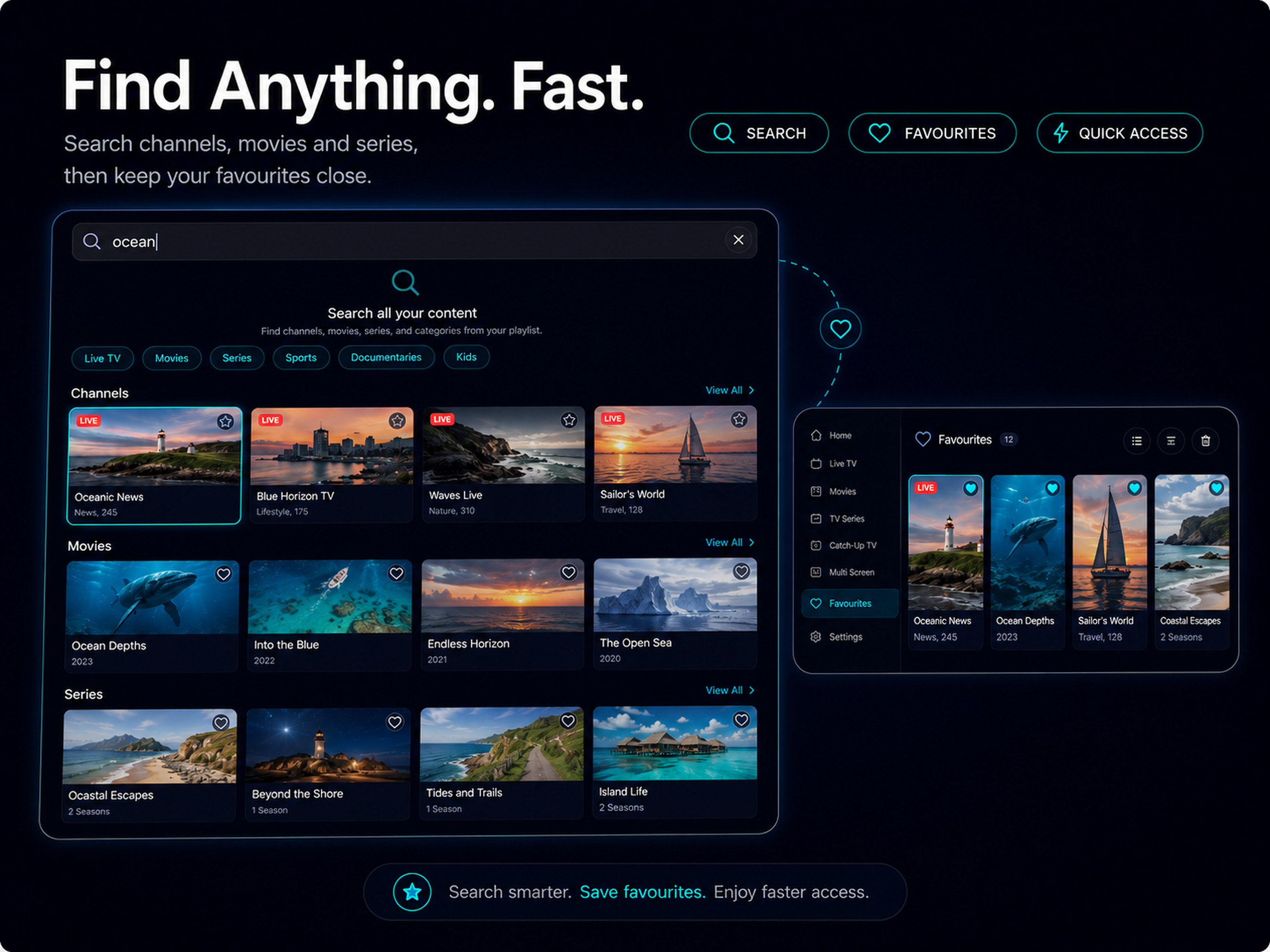Image resolution: width=1270 pixels, height=952 pixels.
Task: Click into the ocean search field
Action: click(414, 241)
